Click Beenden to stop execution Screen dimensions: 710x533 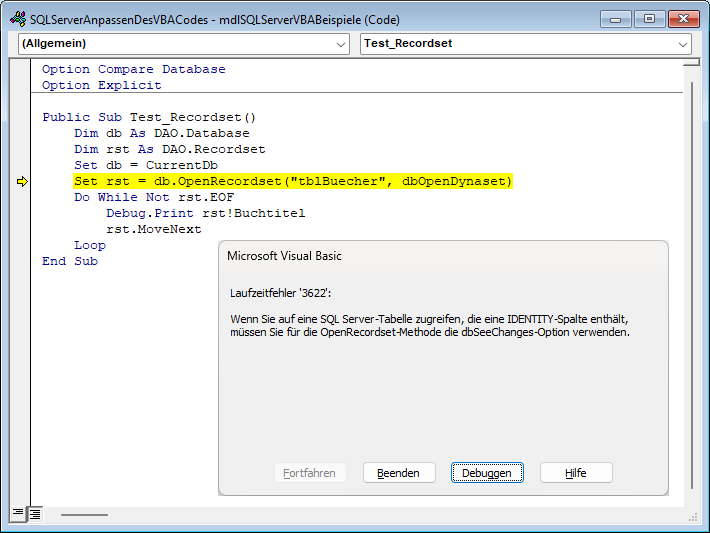coord(398,473)
